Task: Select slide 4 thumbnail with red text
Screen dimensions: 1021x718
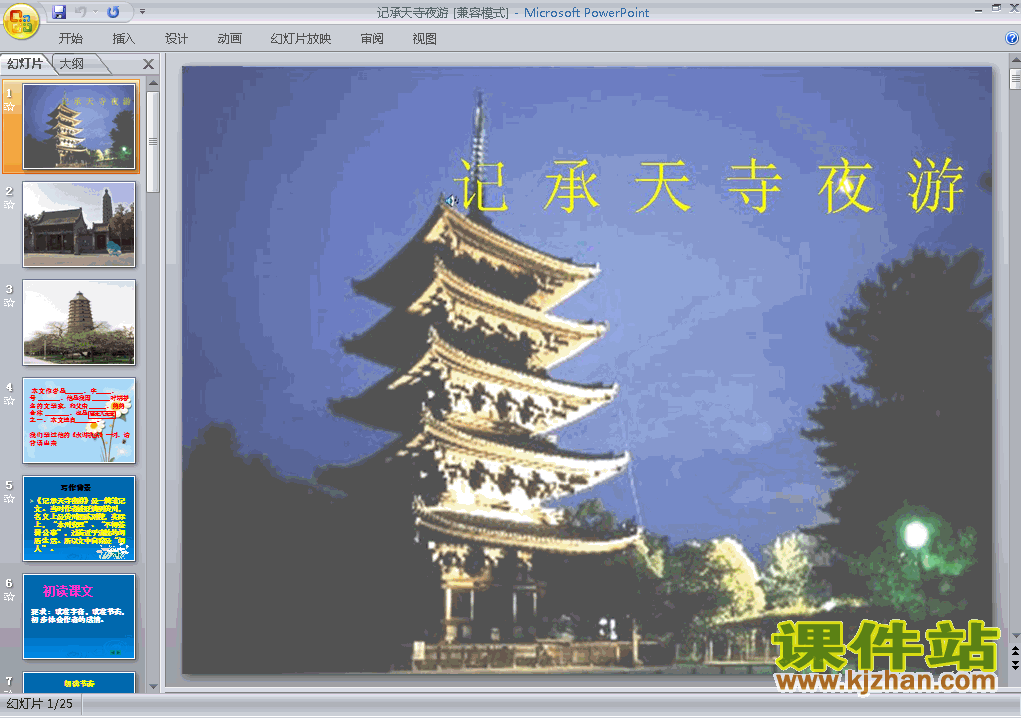Action: (79, 421)
